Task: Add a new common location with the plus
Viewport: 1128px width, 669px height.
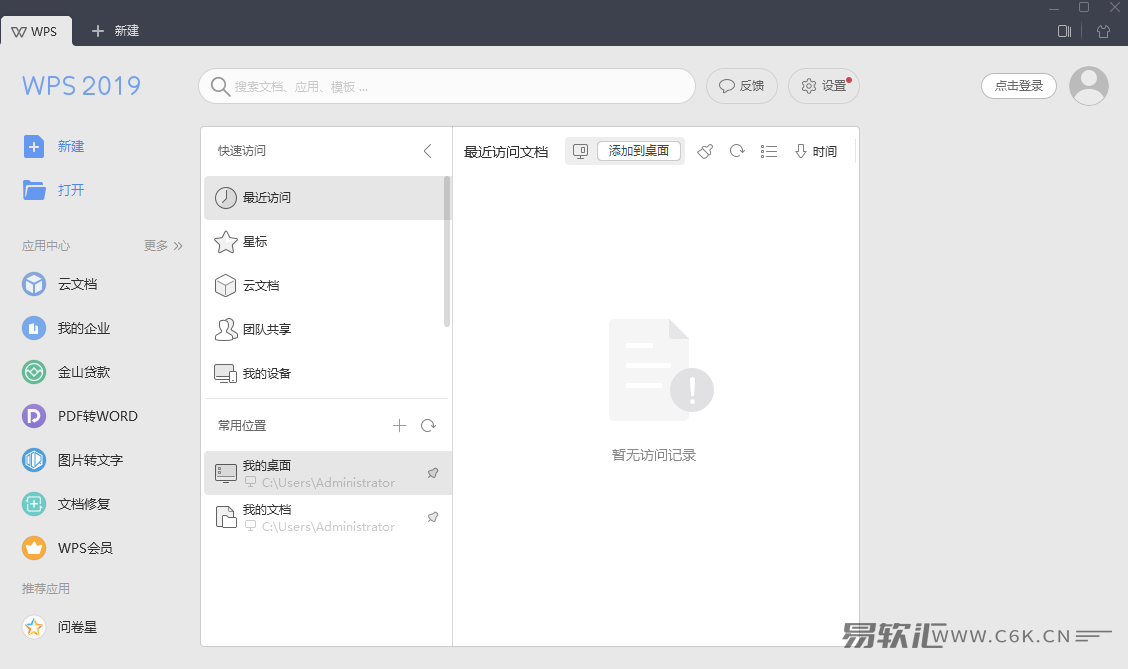Action: 399,426
